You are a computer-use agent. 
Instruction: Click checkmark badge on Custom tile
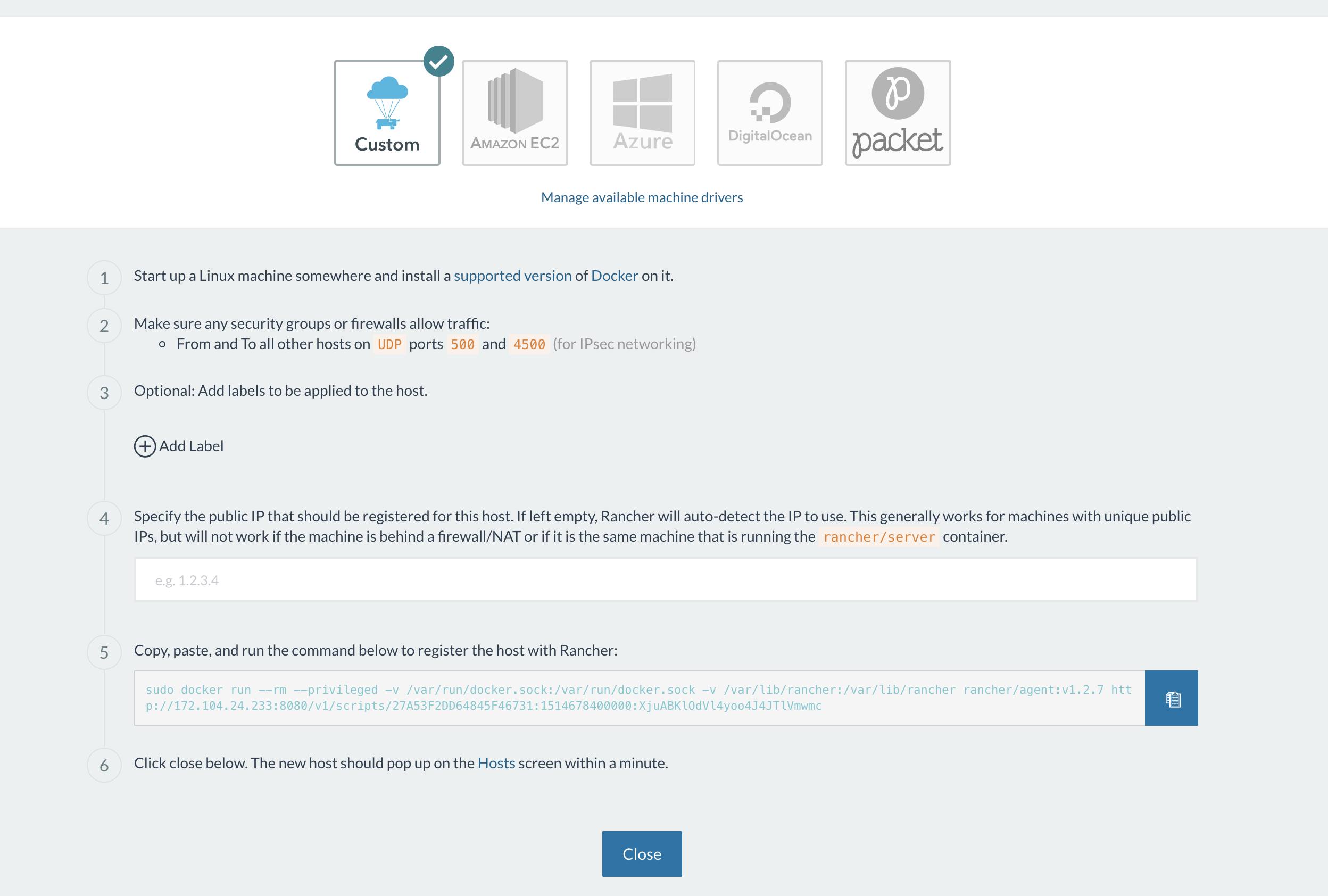[439, 61]
